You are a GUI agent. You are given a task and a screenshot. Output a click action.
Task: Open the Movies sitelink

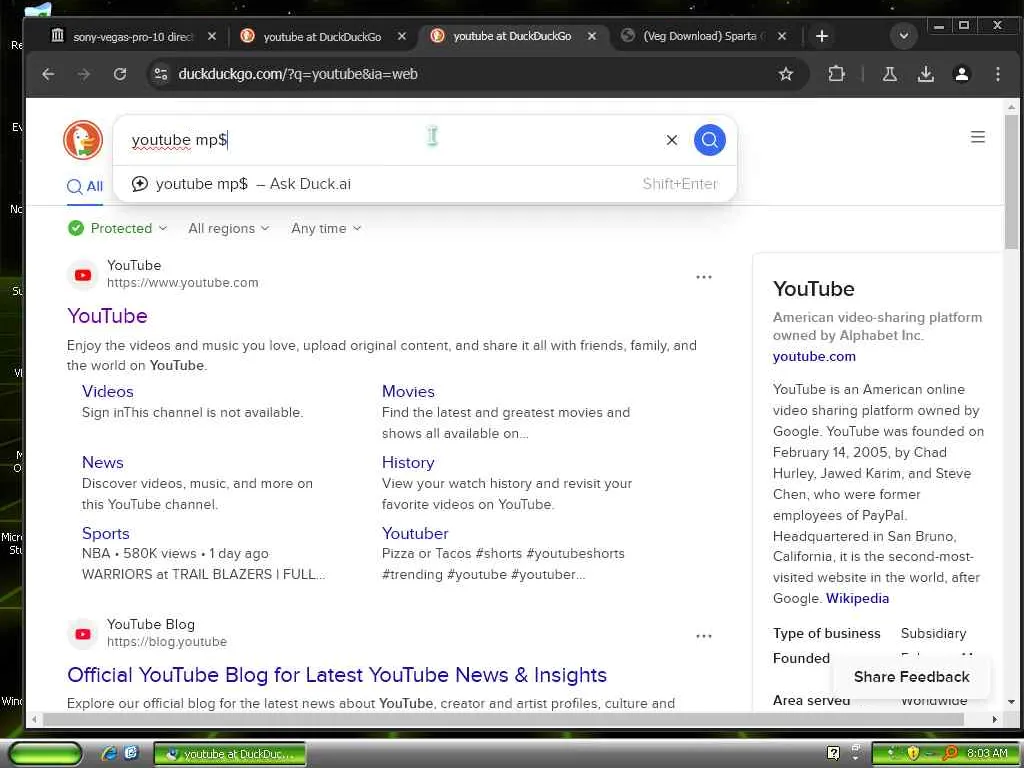coord(408,392)
